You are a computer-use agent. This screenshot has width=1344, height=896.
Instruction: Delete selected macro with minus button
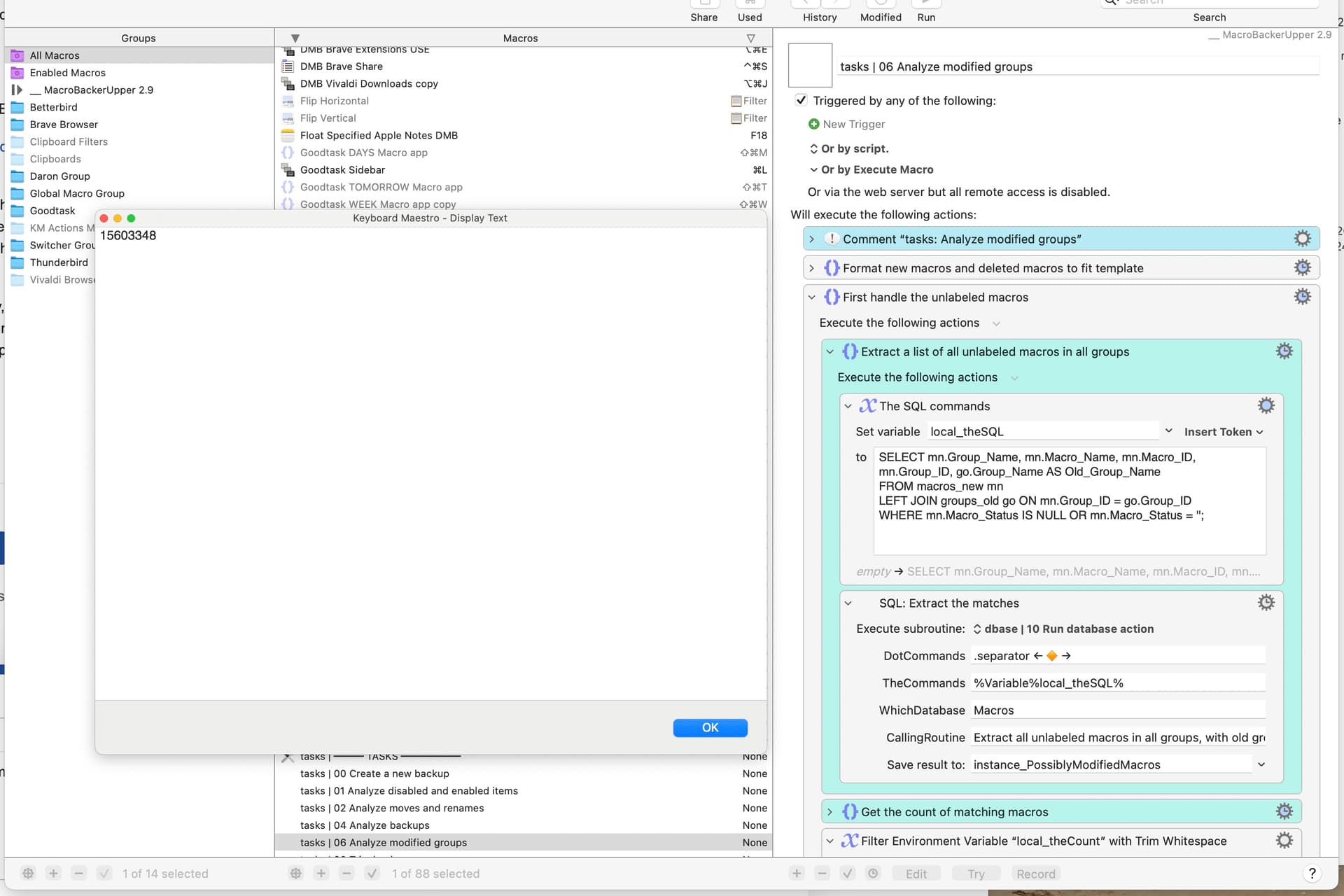(x=346, y=874)
